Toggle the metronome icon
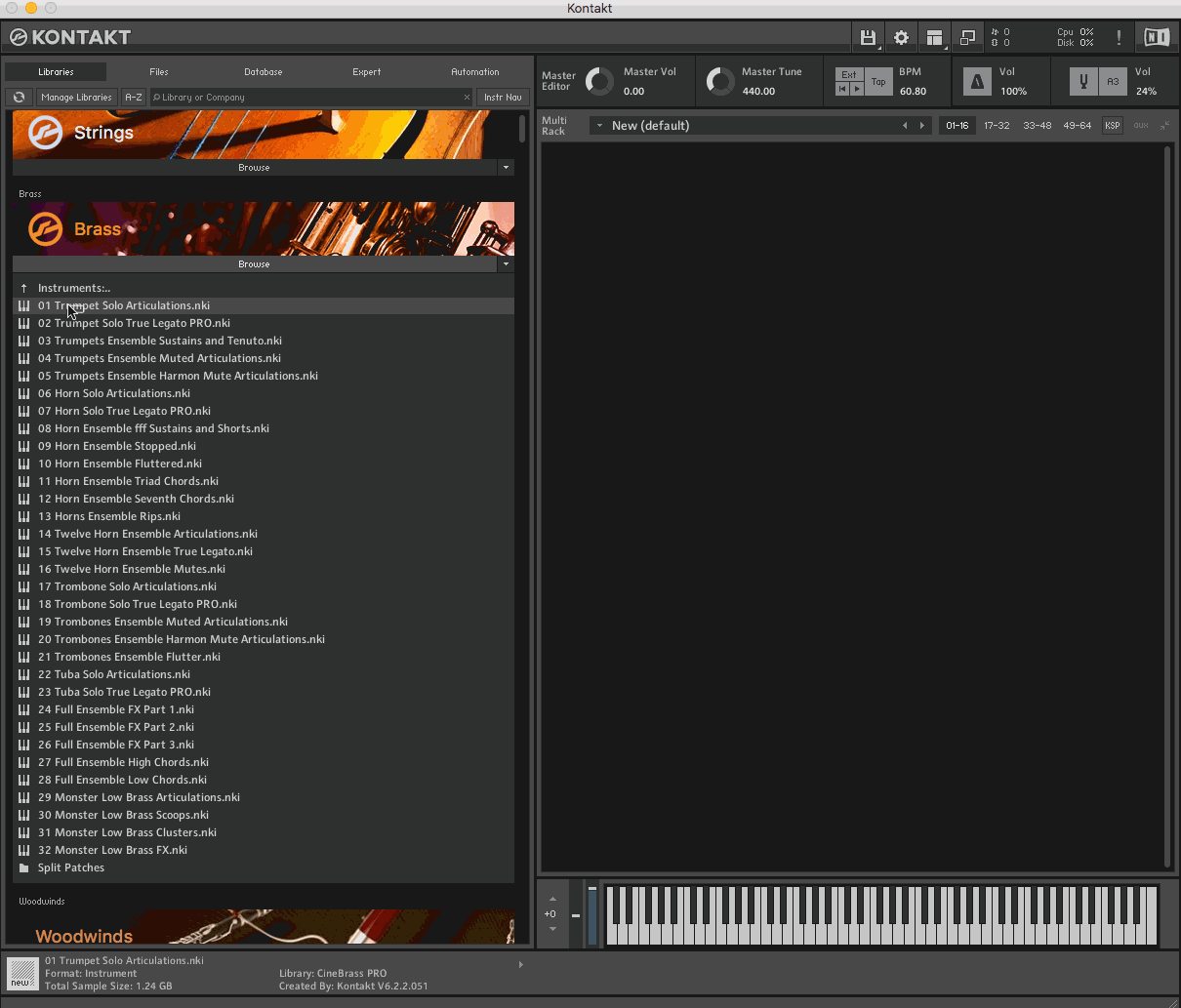Screen dimensions: 1181x1008 (x=977, y=82)
